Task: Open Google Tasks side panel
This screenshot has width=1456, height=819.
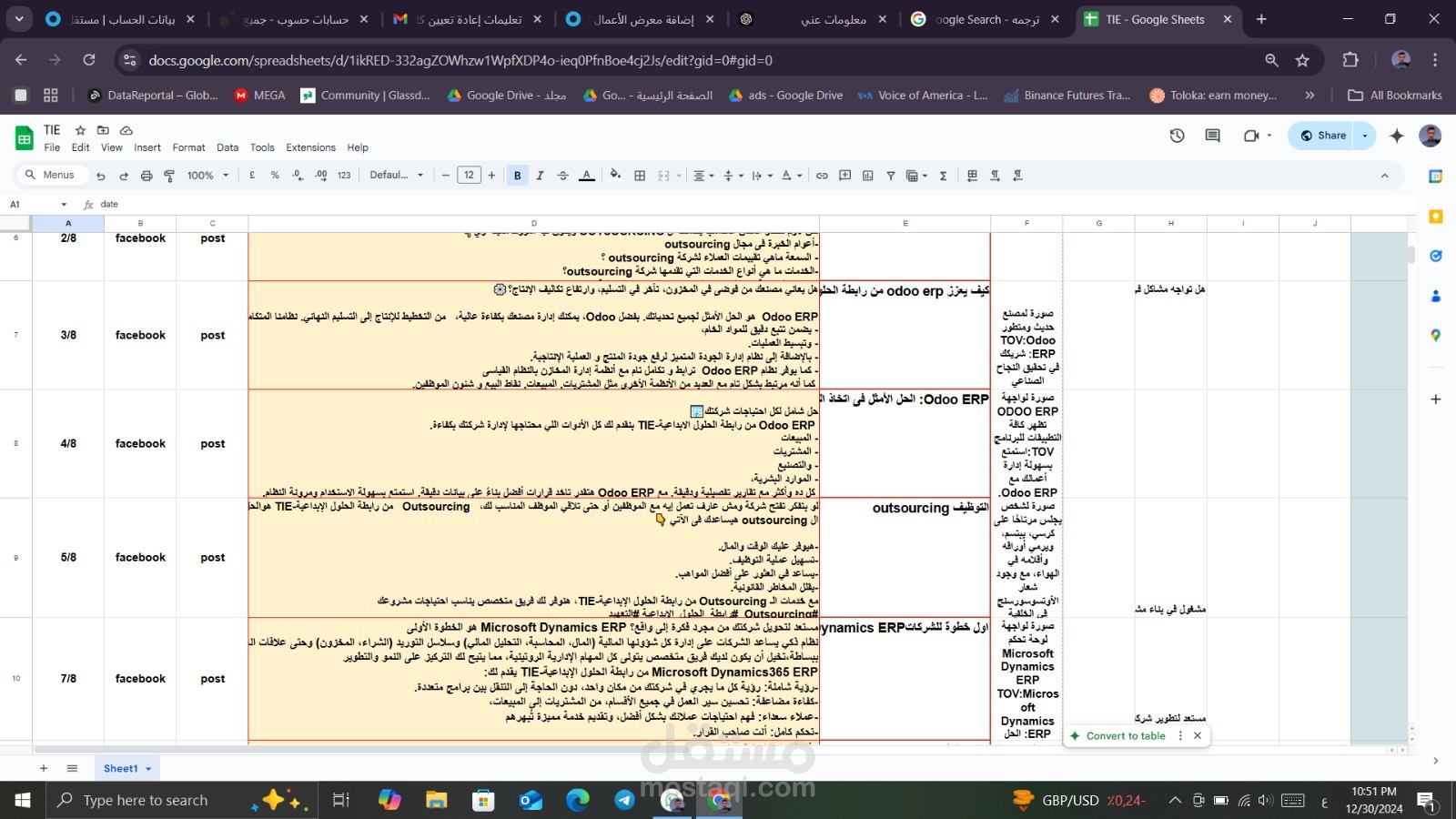Action: pos(1436,256)
